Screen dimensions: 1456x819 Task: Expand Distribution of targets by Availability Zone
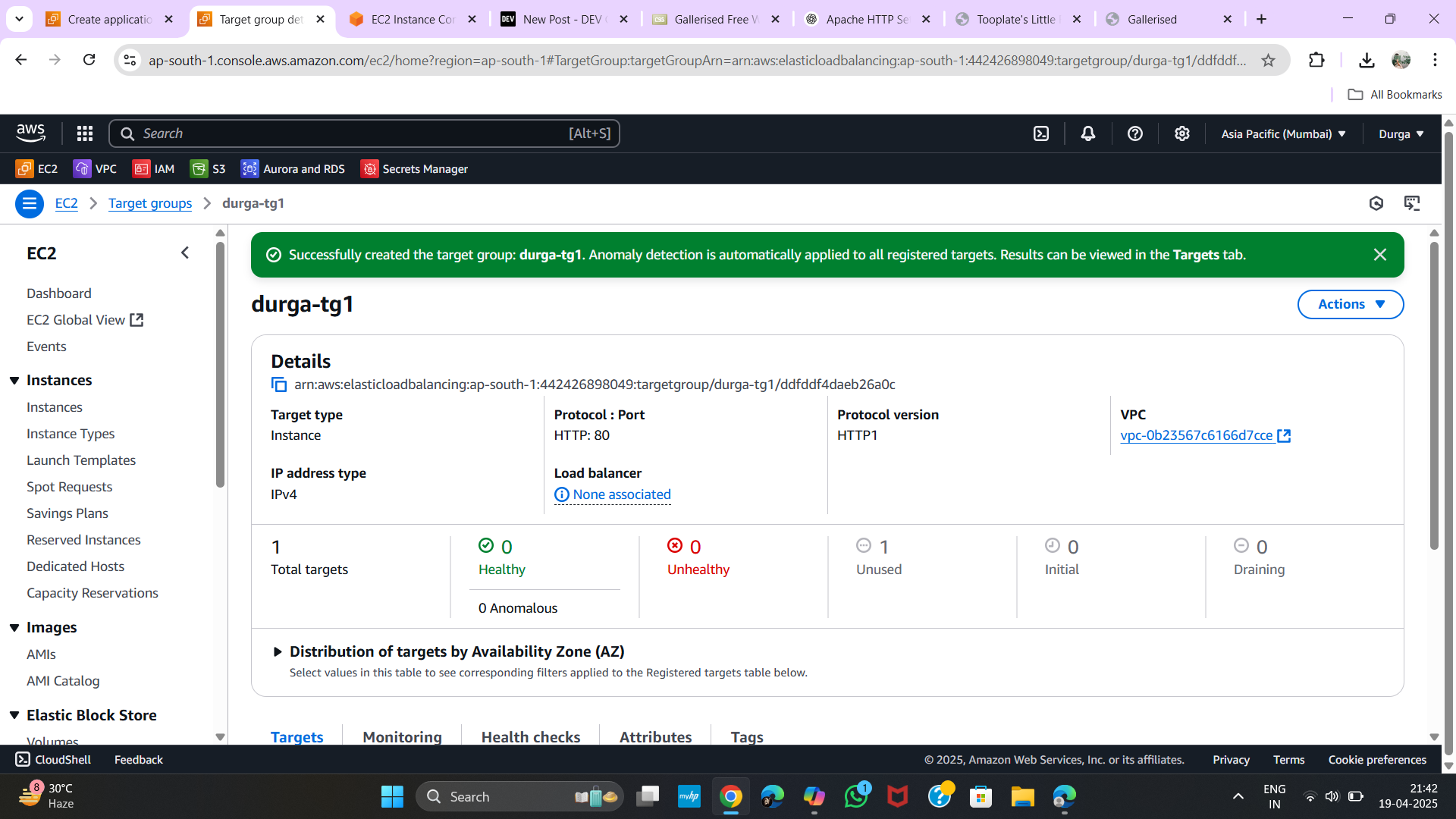pos(278,651)
